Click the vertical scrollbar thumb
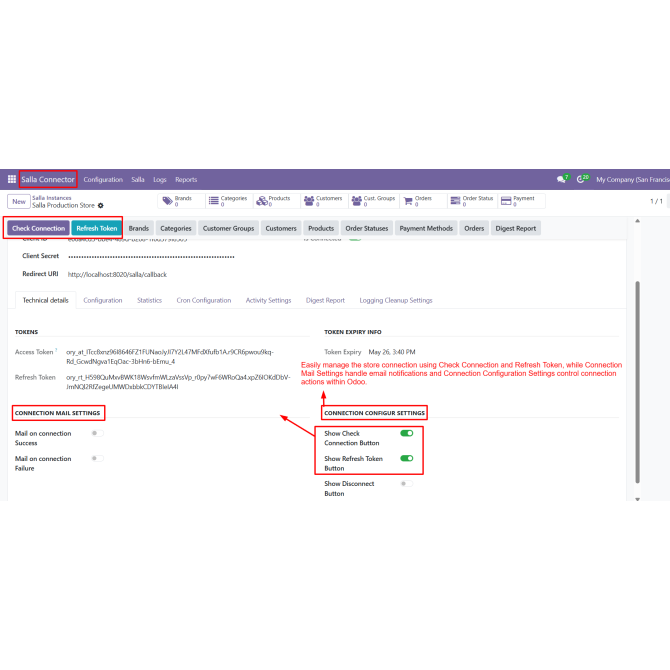670x670 pixels. tap(637, 382)
